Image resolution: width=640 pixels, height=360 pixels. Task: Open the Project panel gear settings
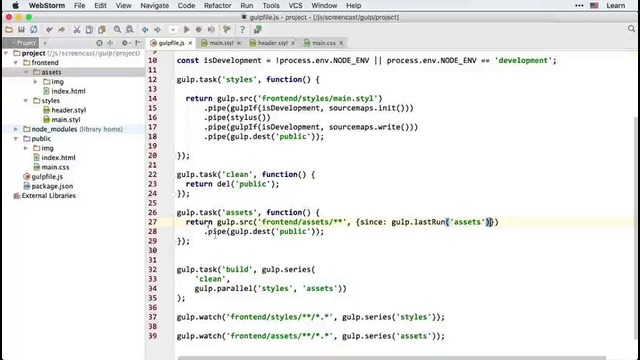coord(125,43)
